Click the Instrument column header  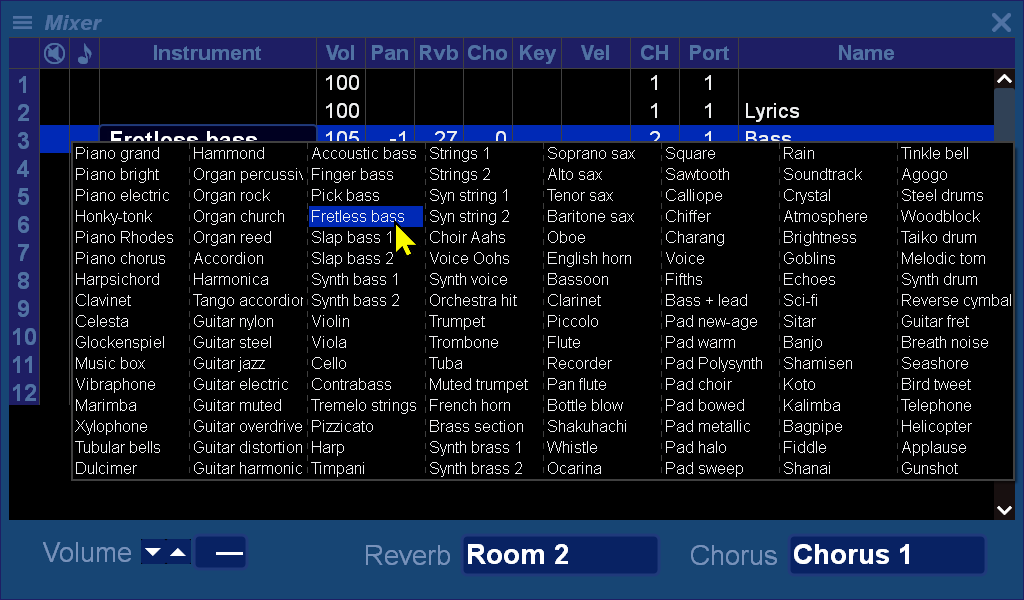[x=207, y=53]
